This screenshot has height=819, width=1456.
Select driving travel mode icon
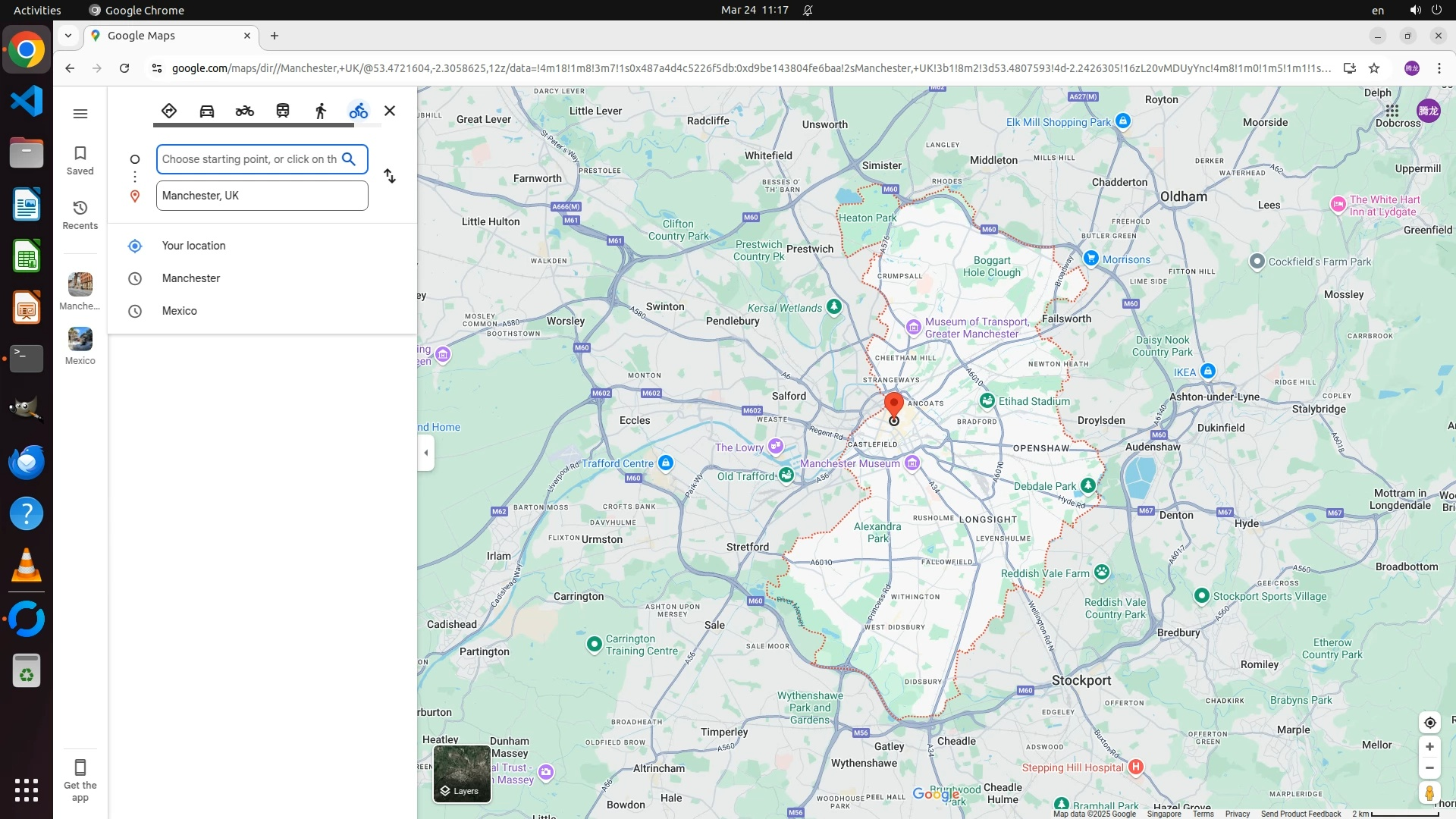click(x=207, y=111)
